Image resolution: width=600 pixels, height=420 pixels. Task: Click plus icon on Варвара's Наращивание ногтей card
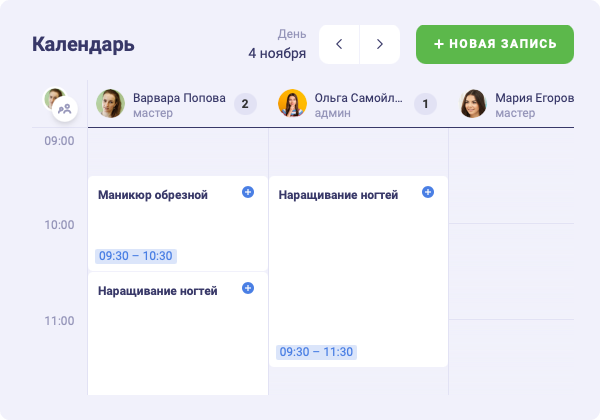pyautogui.click(x=248, y=288)
